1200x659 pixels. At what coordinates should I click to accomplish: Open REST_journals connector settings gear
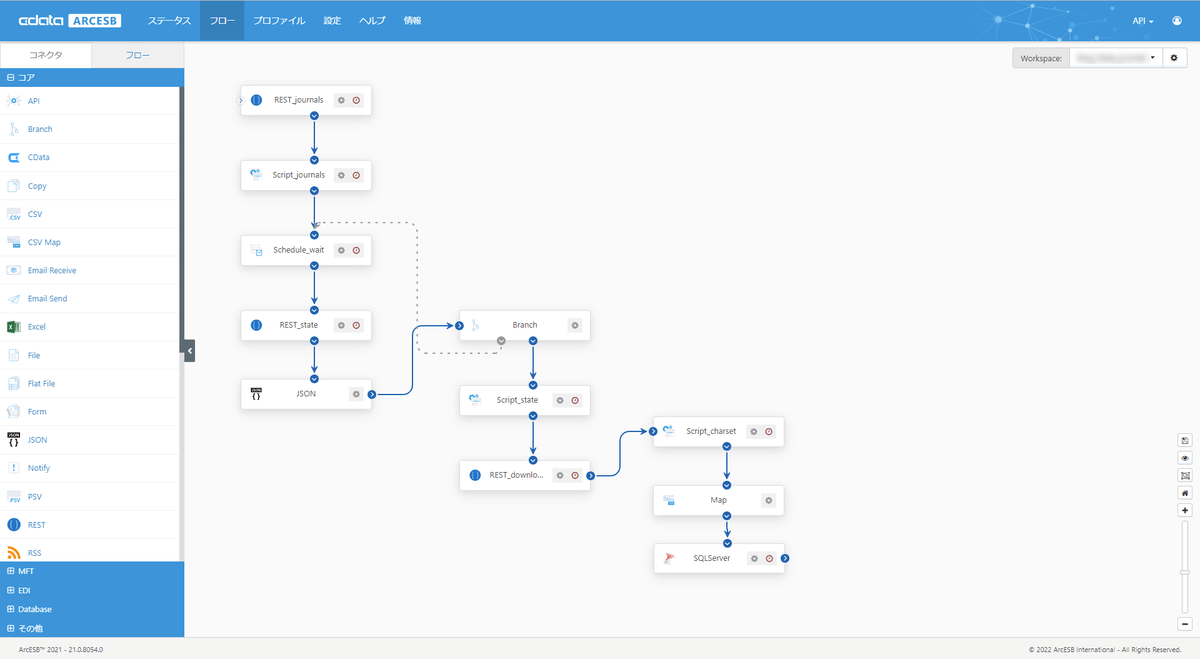click(x=341, y=100)
